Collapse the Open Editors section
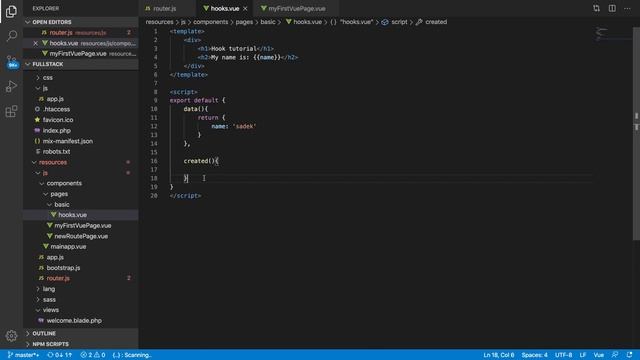640x360 pixels. point(52,22)
